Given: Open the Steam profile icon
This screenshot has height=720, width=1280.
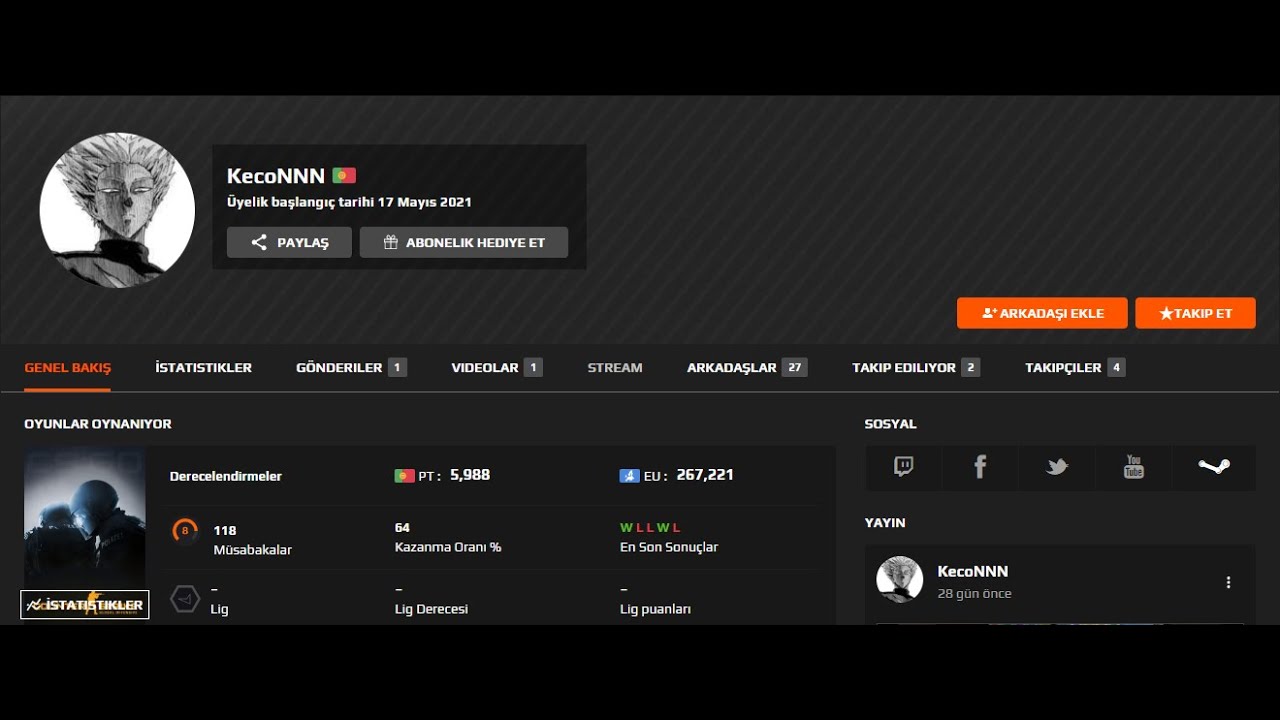Looking at the screenshot, I should coord(1214,467).
